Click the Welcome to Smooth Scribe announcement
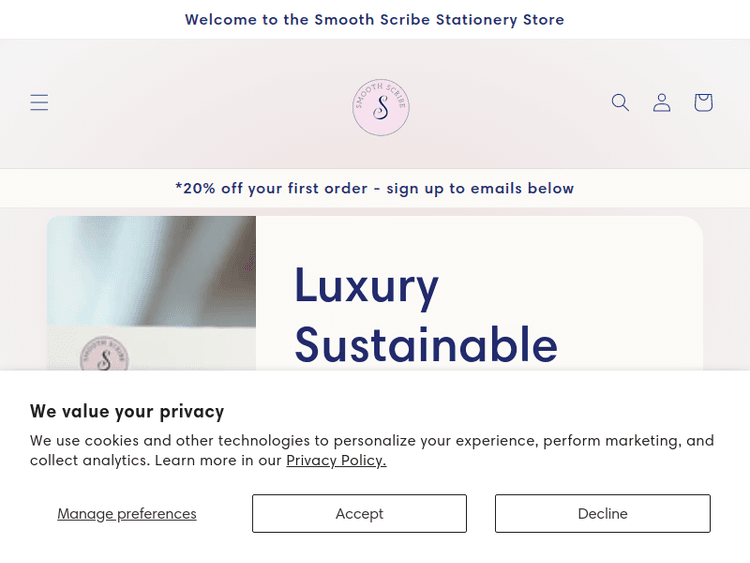The height and width of the screenshot is (563, 750). 375,20
